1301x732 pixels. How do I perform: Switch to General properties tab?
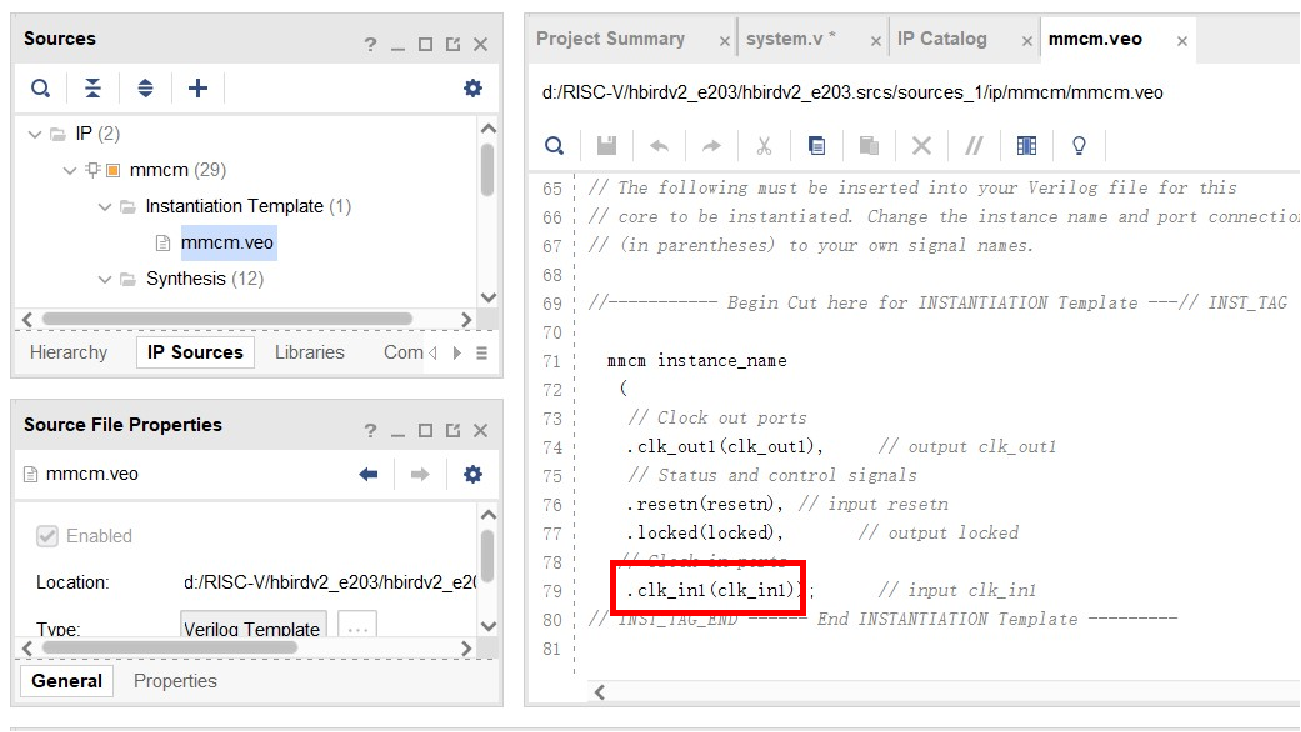(x=66, y=681)
